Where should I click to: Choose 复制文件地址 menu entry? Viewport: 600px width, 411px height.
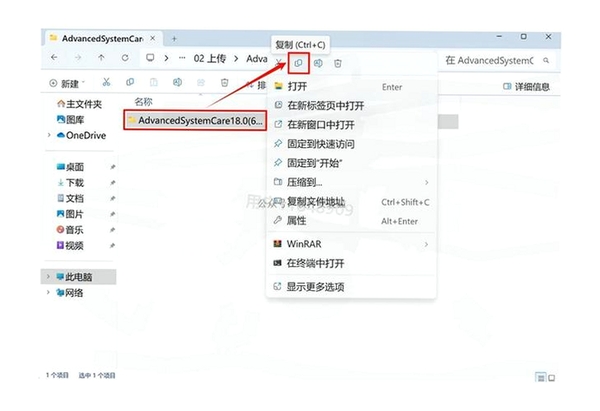pos(351,202)
